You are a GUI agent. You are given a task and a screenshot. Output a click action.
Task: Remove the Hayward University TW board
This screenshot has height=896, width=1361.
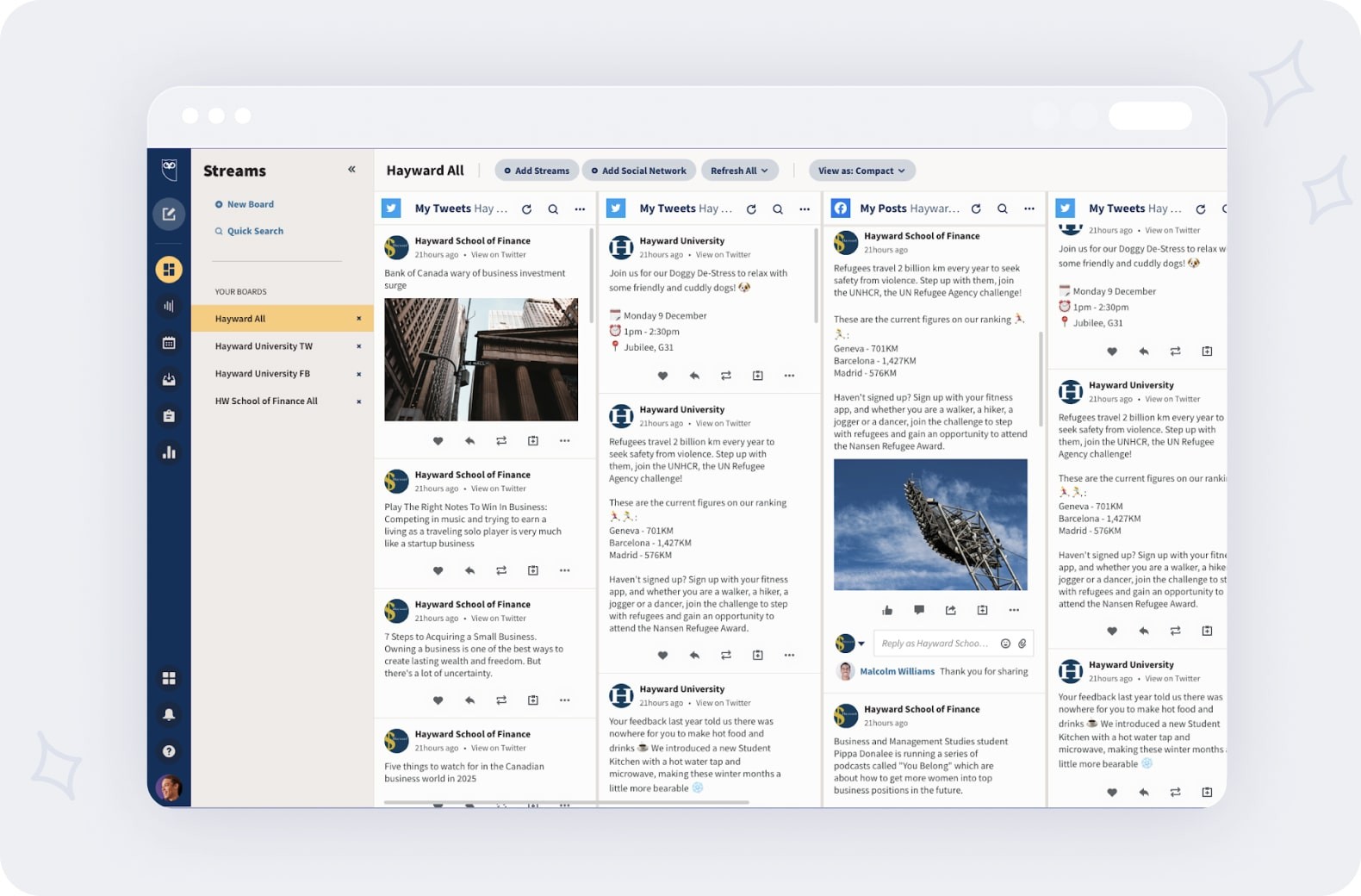click(x=359, y=346)
